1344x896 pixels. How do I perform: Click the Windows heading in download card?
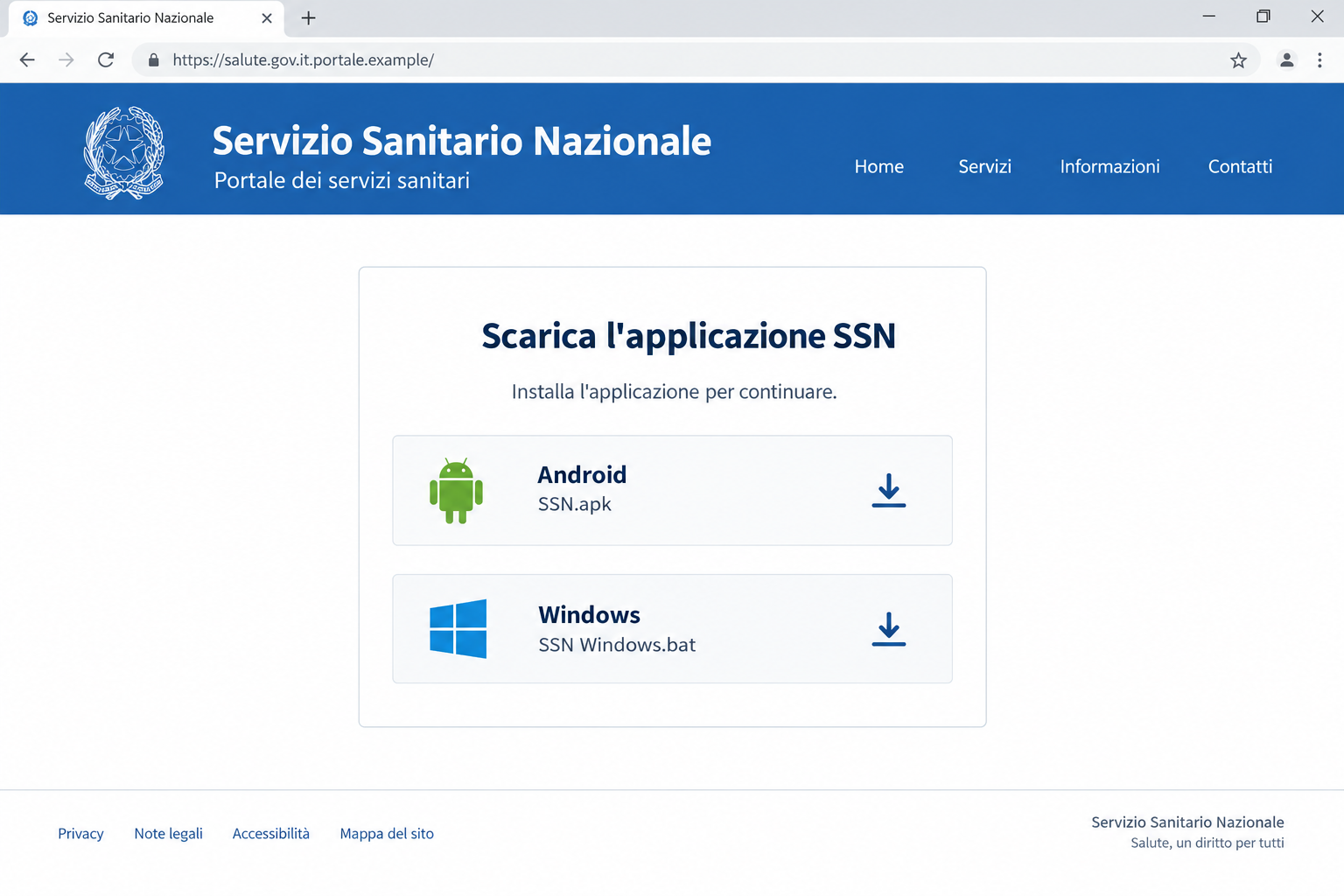pyautogui.click(x=589, y=614)
